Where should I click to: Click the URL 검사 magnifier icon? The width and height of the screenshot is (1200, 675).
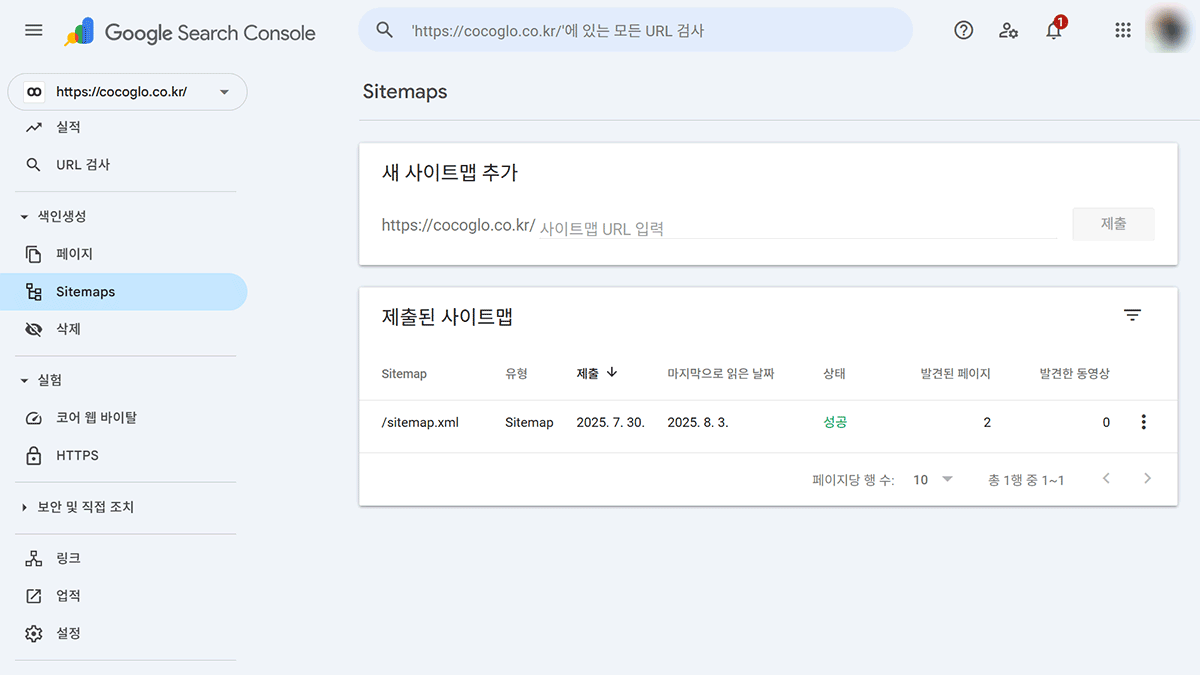[x=34, y=165]
